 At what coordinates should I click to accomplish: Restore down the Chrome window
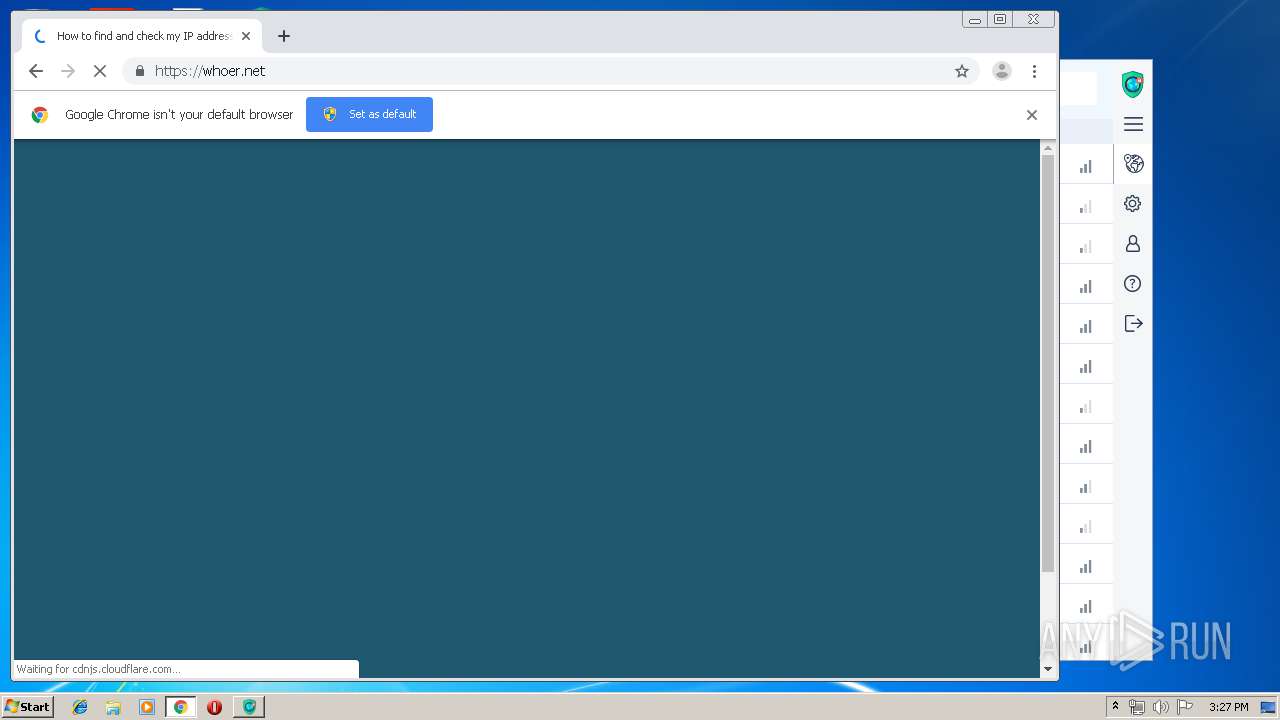click(1000, 19)
